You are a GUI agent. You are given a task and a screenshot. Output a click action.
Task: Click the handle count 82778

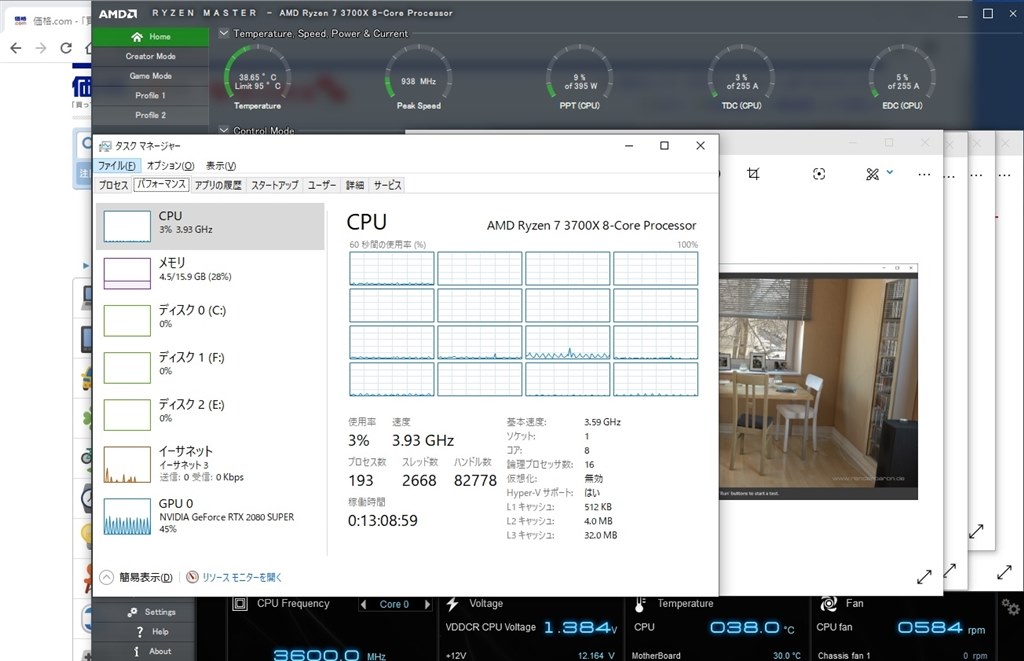(475, 481)
